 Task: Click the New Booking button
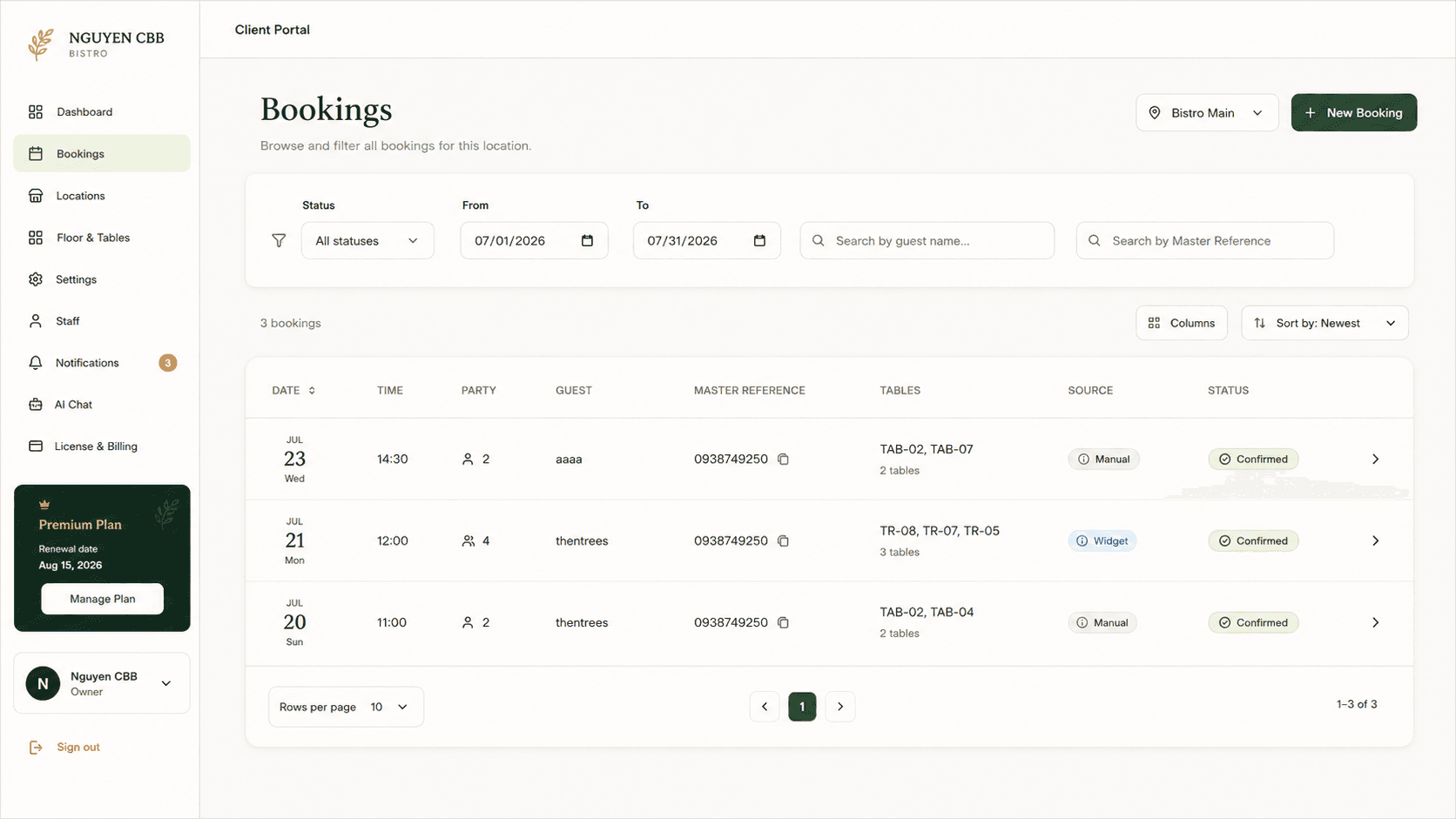[x=1354, y=113]
